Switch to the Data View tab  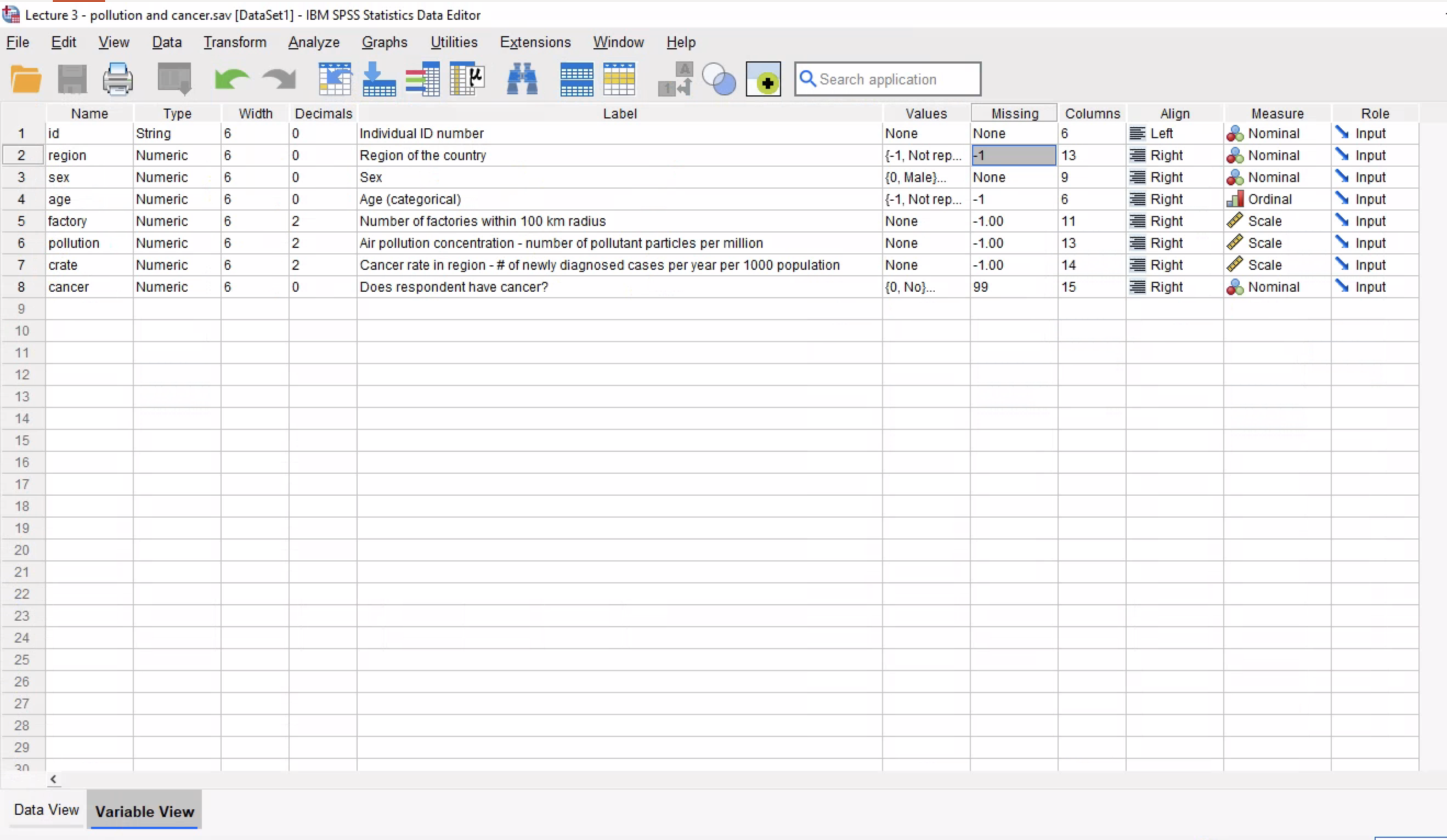click(46, 810)
